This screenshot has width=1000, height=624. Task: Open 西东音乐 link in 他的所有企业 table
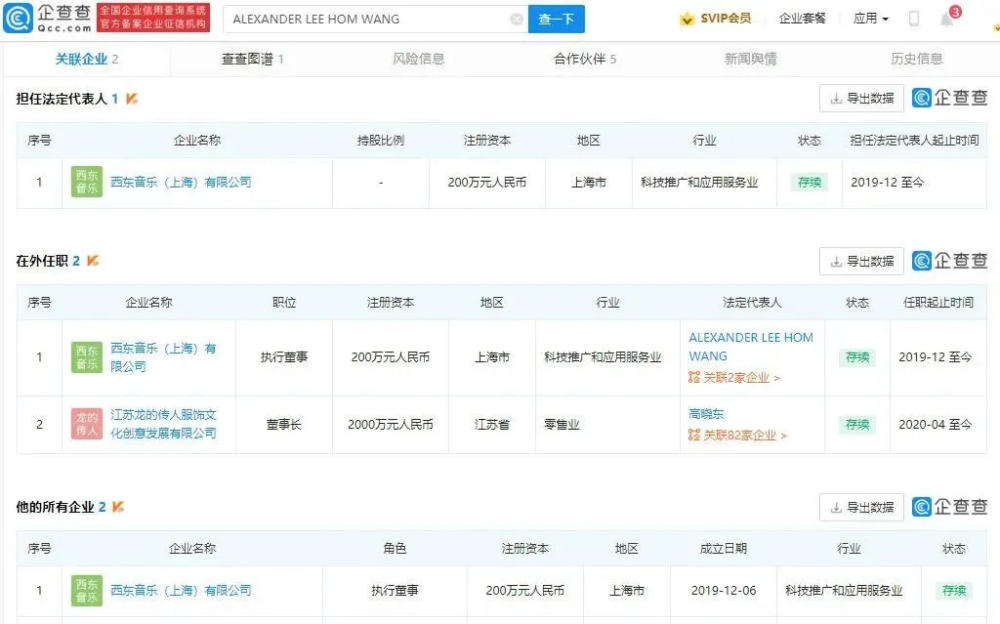click(x=181, y=591)
